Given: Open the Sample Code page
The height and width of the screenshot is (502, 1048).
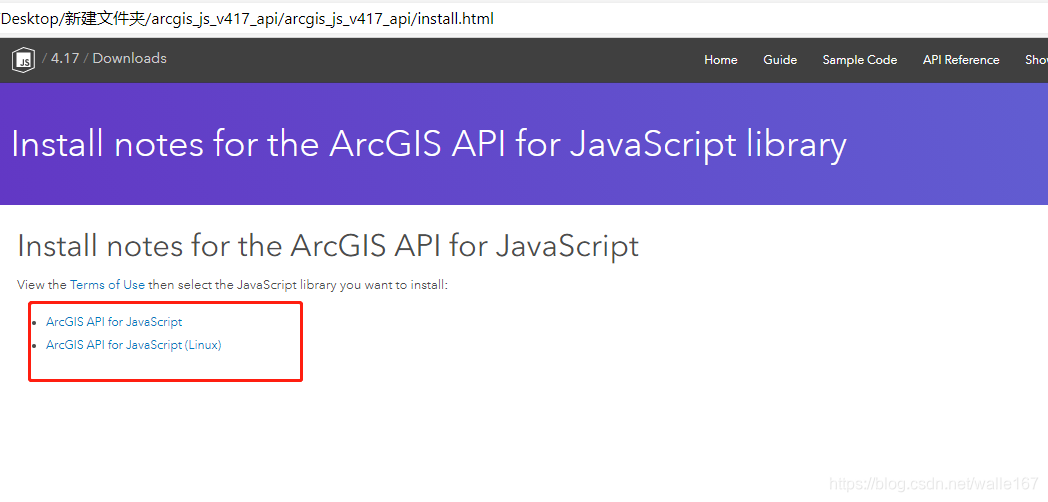Looking at the screenshot, I should coord(859,60).
